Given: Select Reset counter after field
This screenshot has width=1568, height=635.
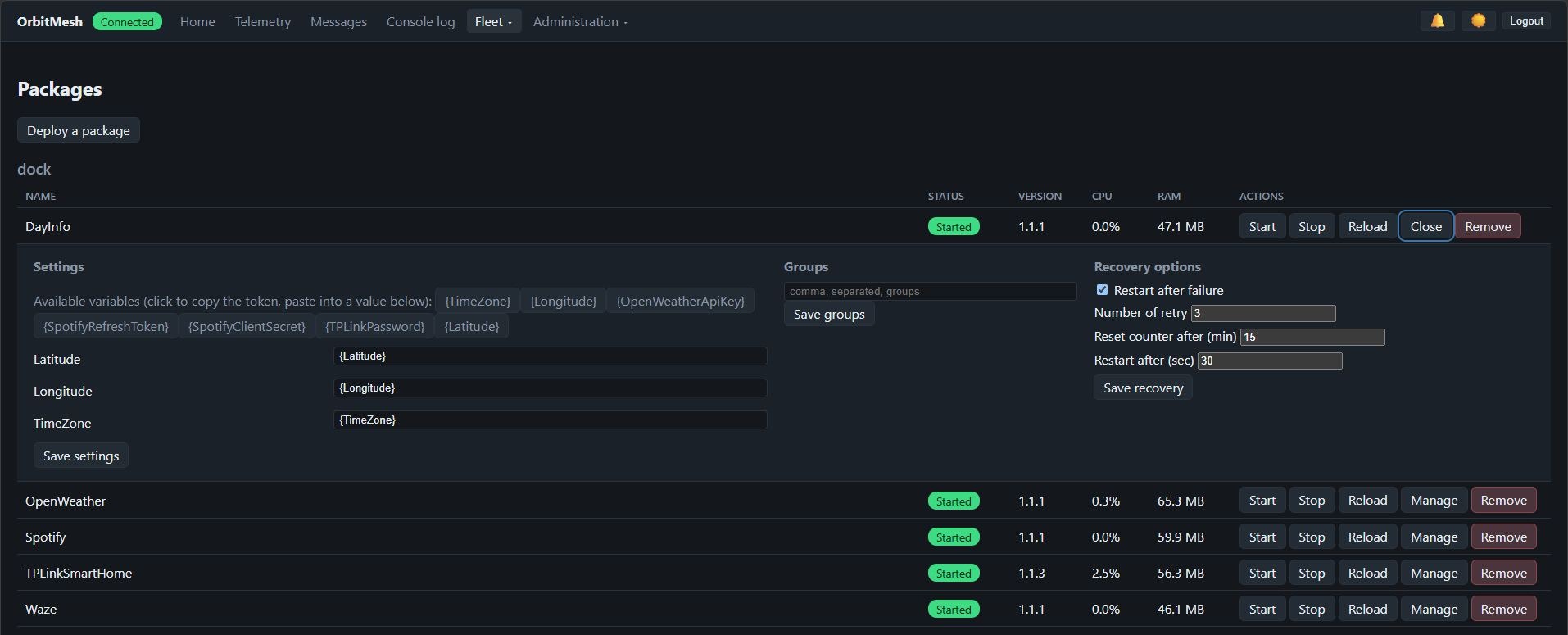Looking at the screenshot, I should tap(1312, 337).
